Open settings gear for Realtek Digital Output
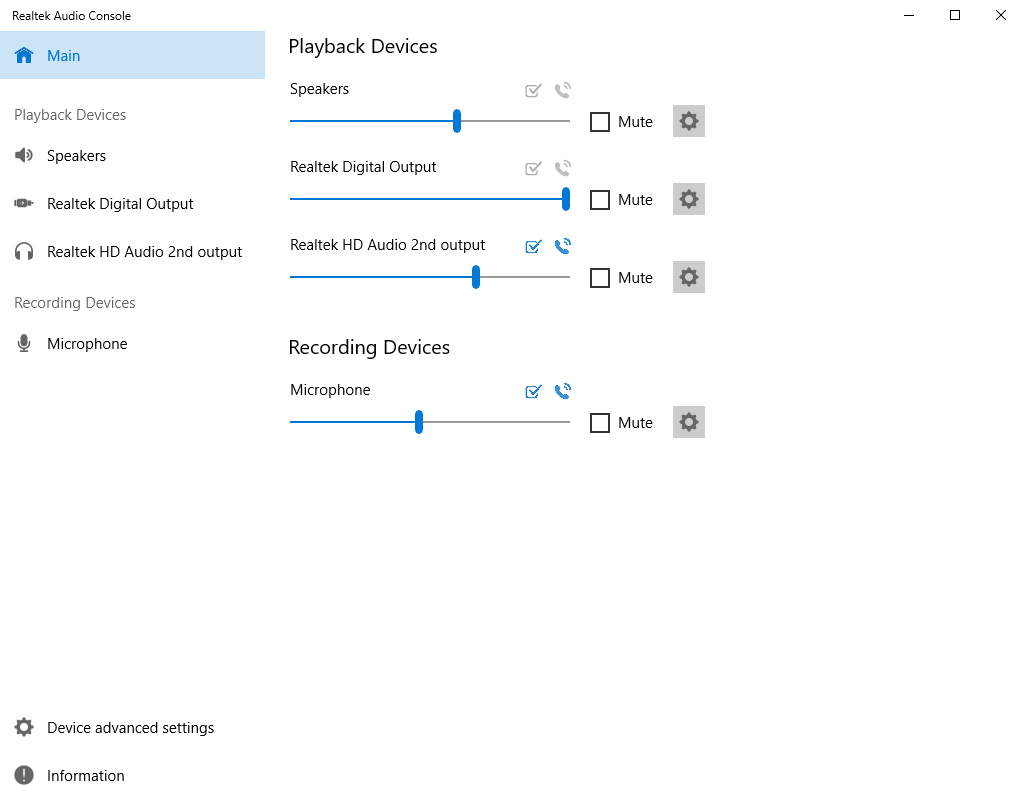This screenshot has width=1021, height=797. (688, 198)
